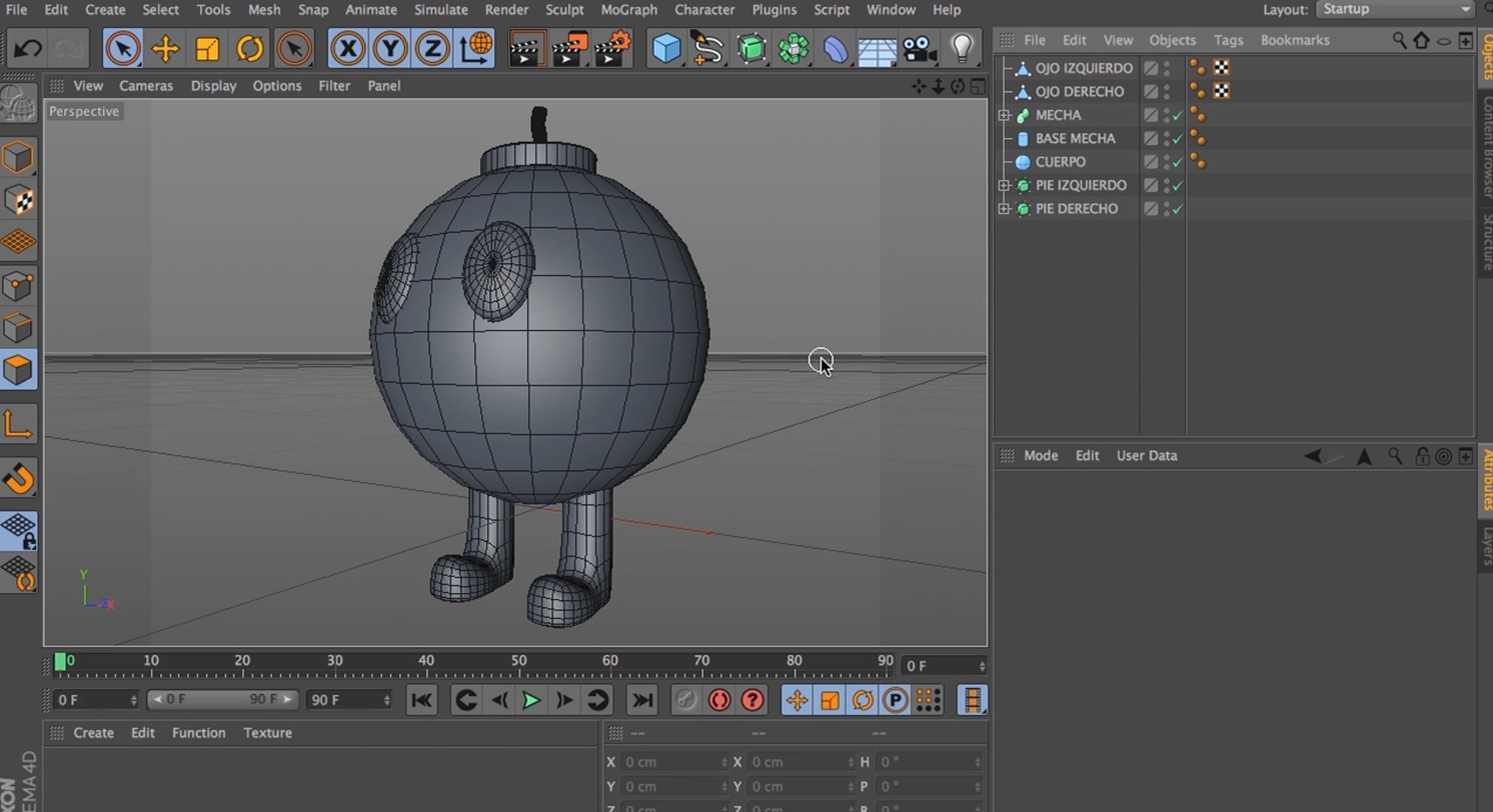Viewport: 1493px width, 812px height.
Task: Enable the snap magnet tool
Action: pos(19,478)
